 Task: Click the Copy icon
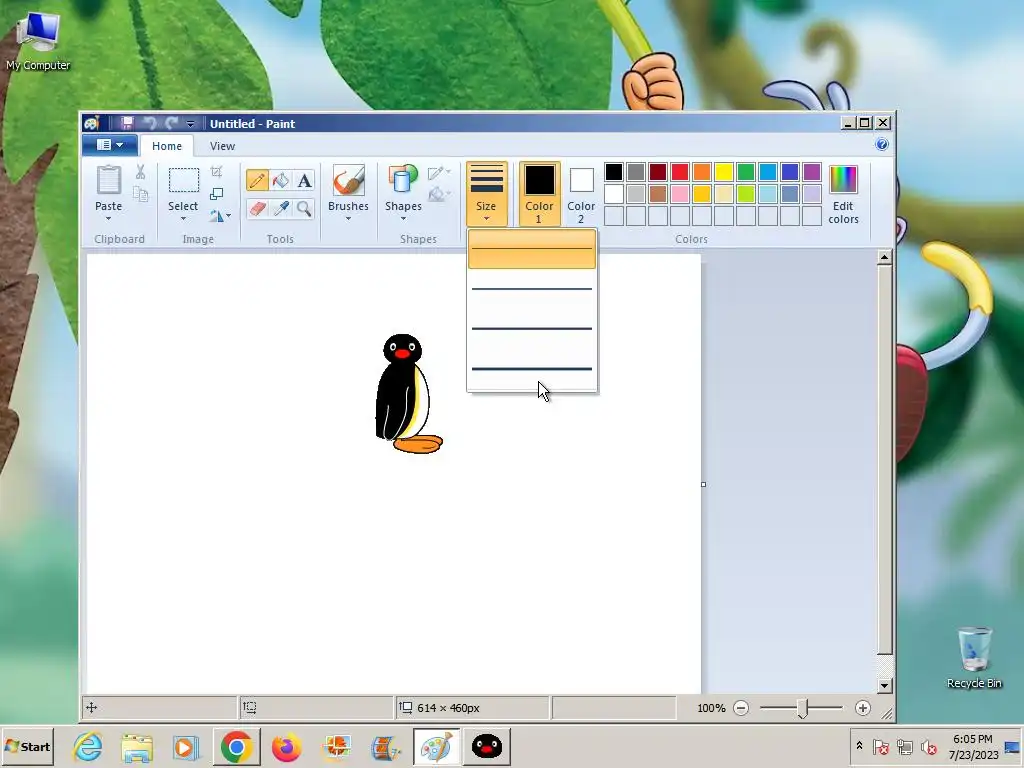[x=140, y=194]
